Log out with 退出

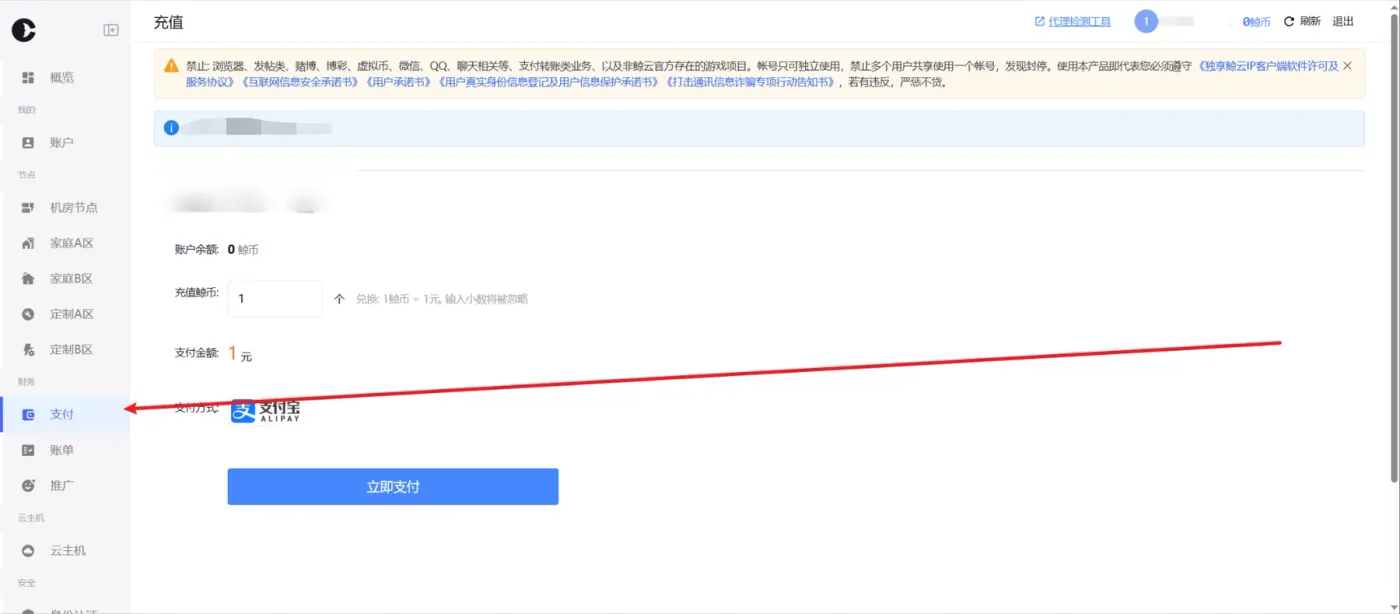(x=1343, y=22)
